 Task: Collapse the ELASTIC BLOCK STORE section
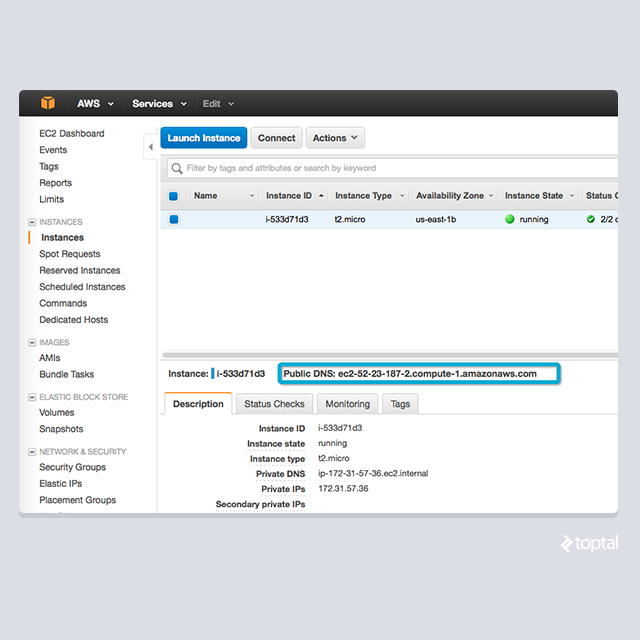(32, 397)
